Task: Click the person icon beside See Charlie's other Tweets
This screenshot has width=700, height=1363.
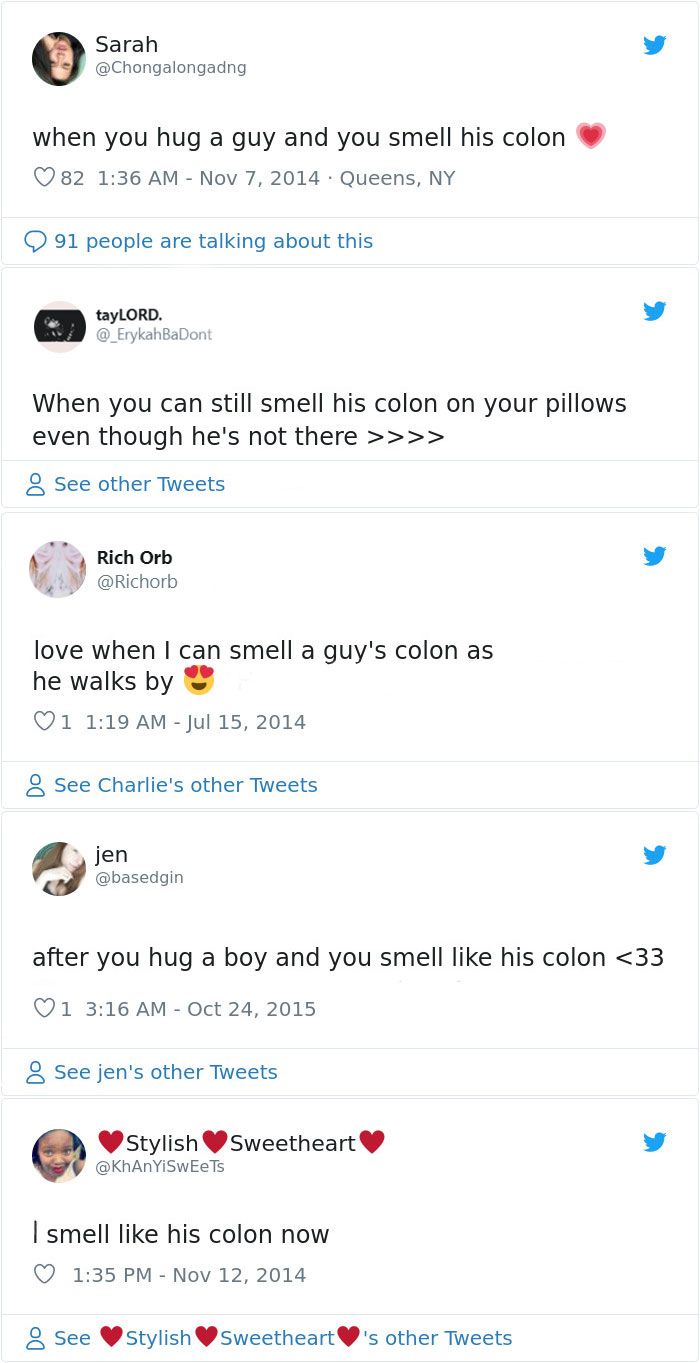Action: [x=36, y=786]
